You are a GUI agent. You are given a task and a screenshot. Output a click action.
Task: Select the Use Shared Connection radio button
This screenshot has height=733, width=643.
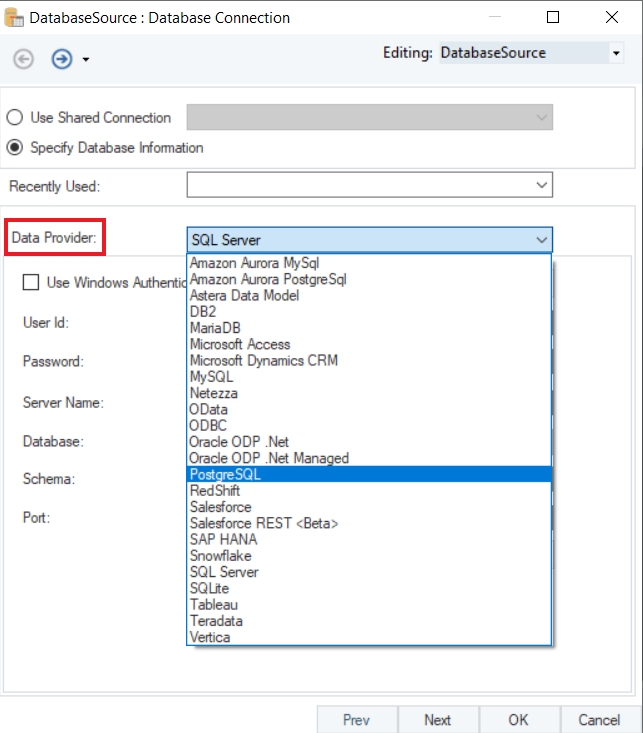pos(16,117)
